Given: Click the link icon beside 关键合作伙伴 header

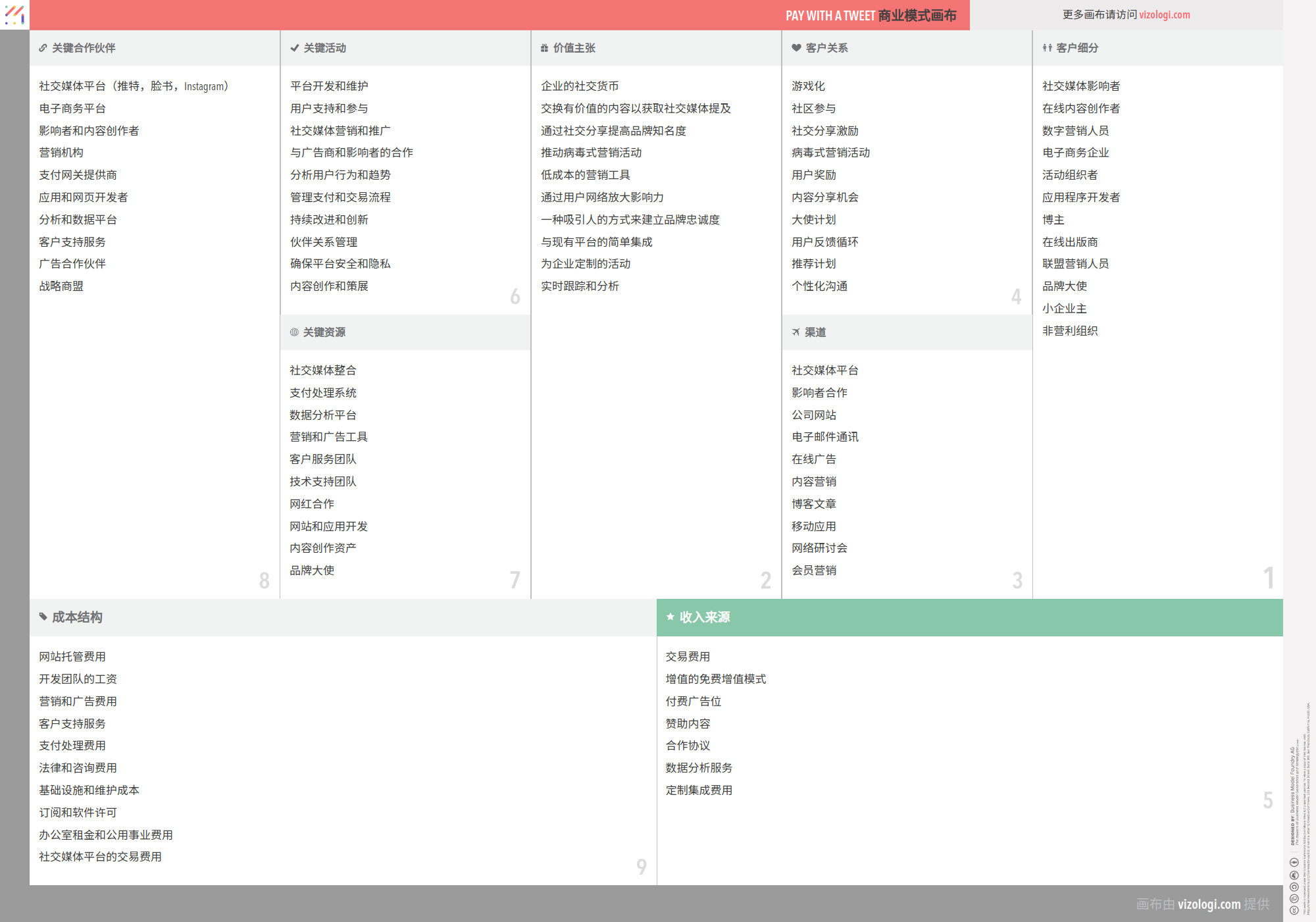Looking at the screenshot, I should [x=43, y=47].
